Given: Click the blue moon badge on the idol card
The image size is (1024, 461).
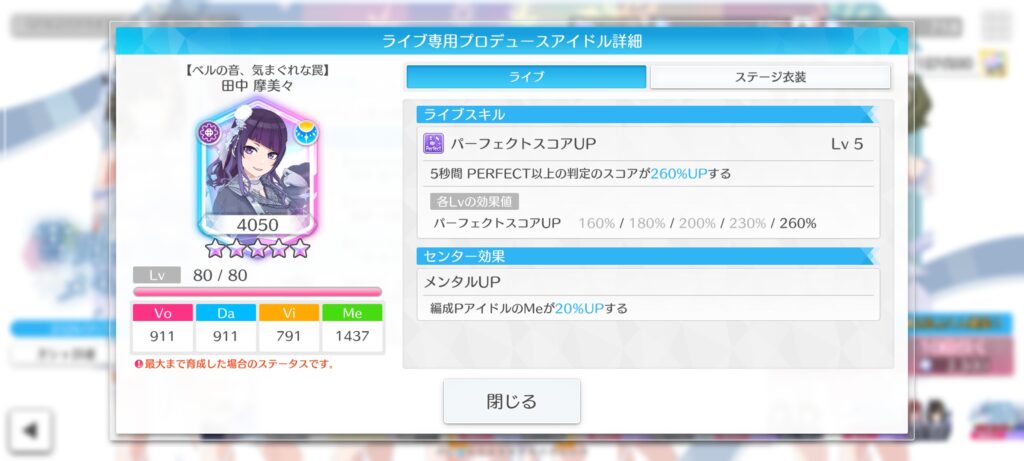Looking at the screenshot, I should point(306,133).
